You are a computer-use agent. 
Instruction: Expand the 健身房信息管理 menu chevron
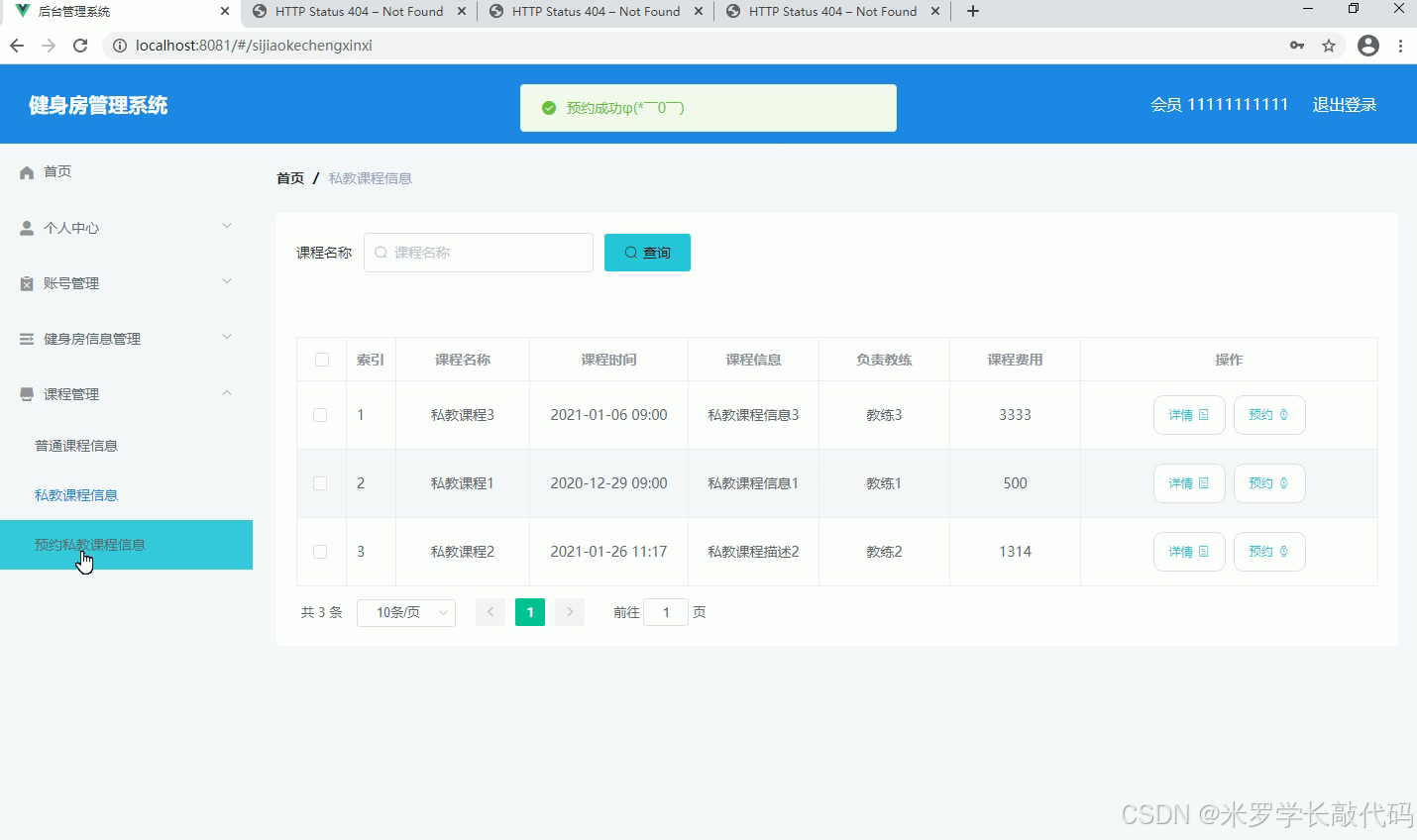[x=227, y=338]
